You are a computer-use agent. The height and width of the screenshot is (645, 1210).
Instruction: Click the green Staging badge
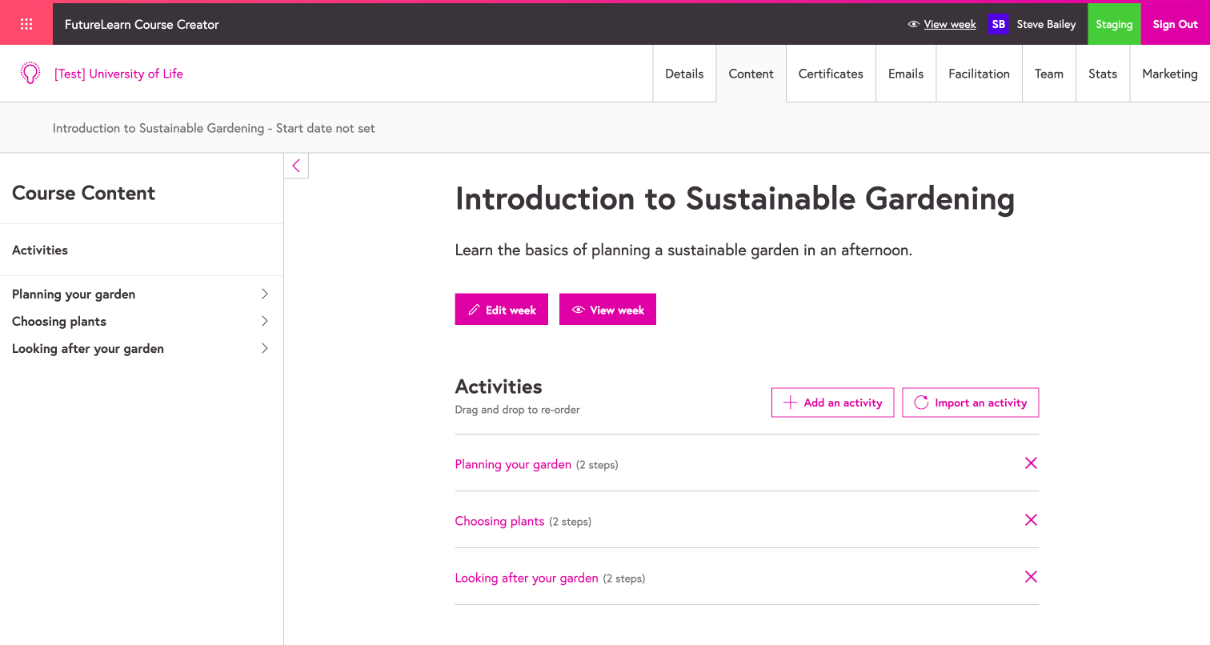pos(1114,24)
